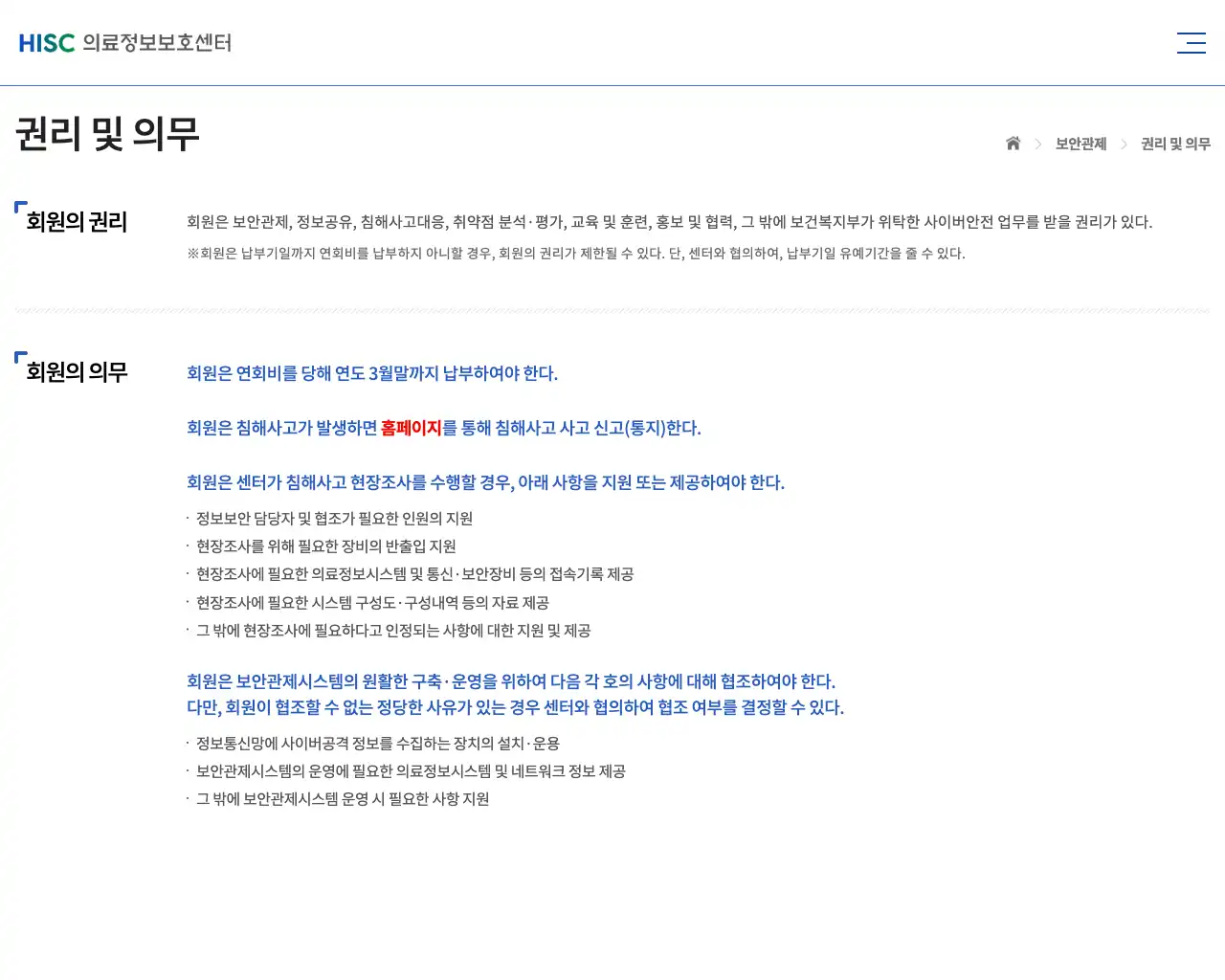Click the dotted divider line between sections
This screenshot has width=1225, height=980.
[x=612, y=308]
